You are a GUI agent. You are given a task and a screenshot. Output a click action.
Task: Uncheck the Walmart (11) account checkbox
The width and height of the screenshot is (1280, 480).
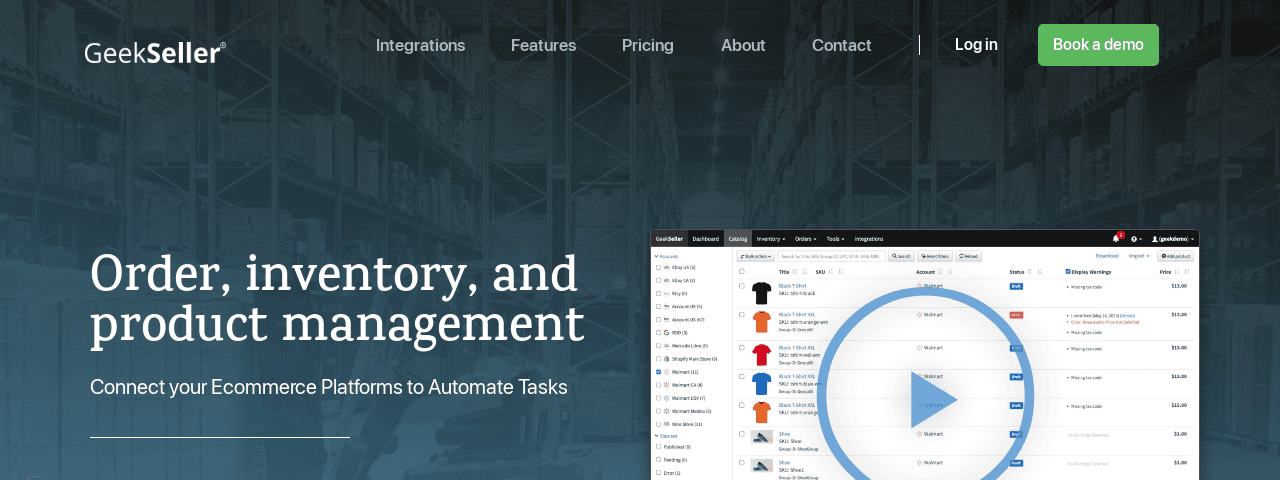(658, 372)
